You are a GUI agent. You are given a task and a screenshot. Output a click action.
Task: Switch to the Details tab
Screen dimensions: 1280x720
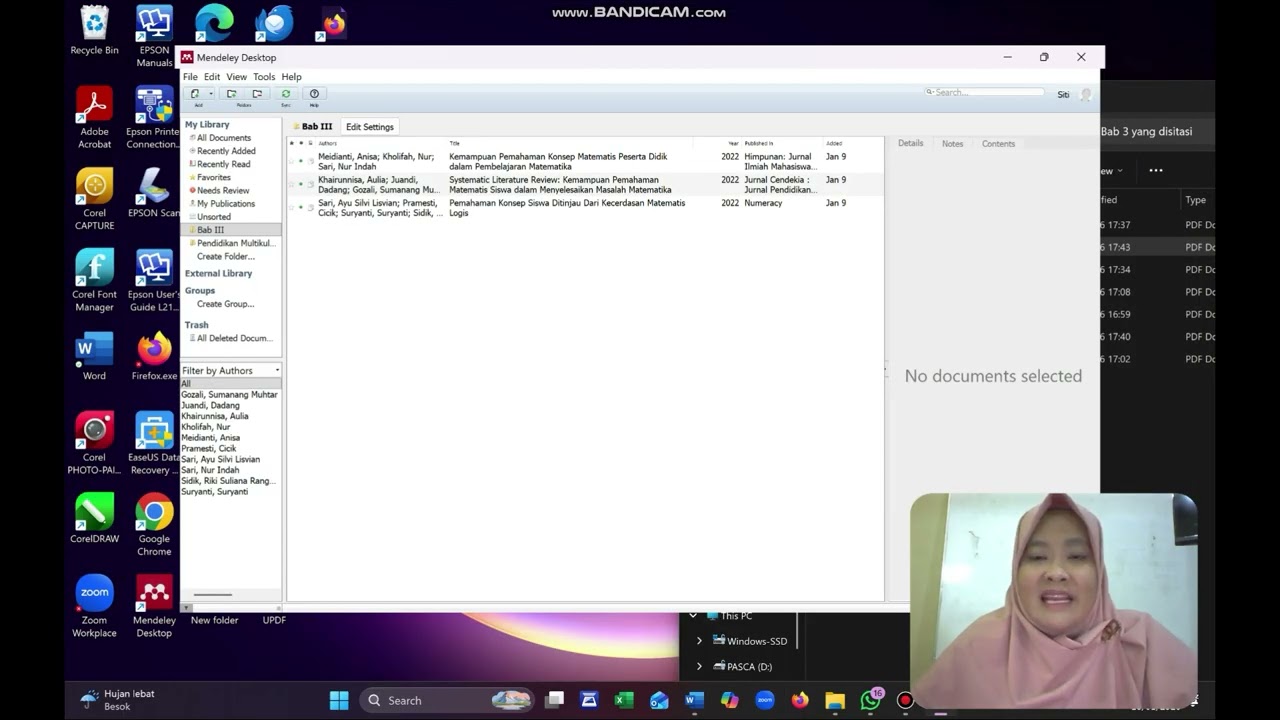tap(910, 143)
